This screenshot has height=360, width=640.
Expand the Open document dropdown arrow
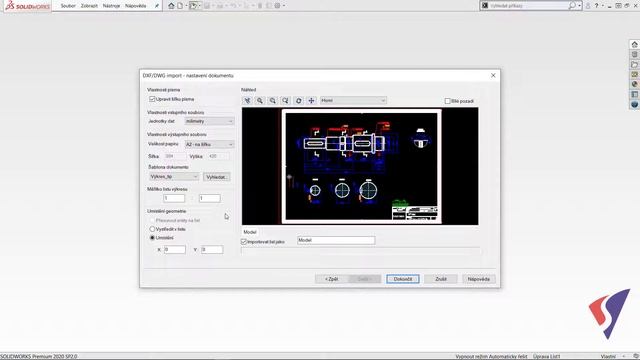(200, 6)
